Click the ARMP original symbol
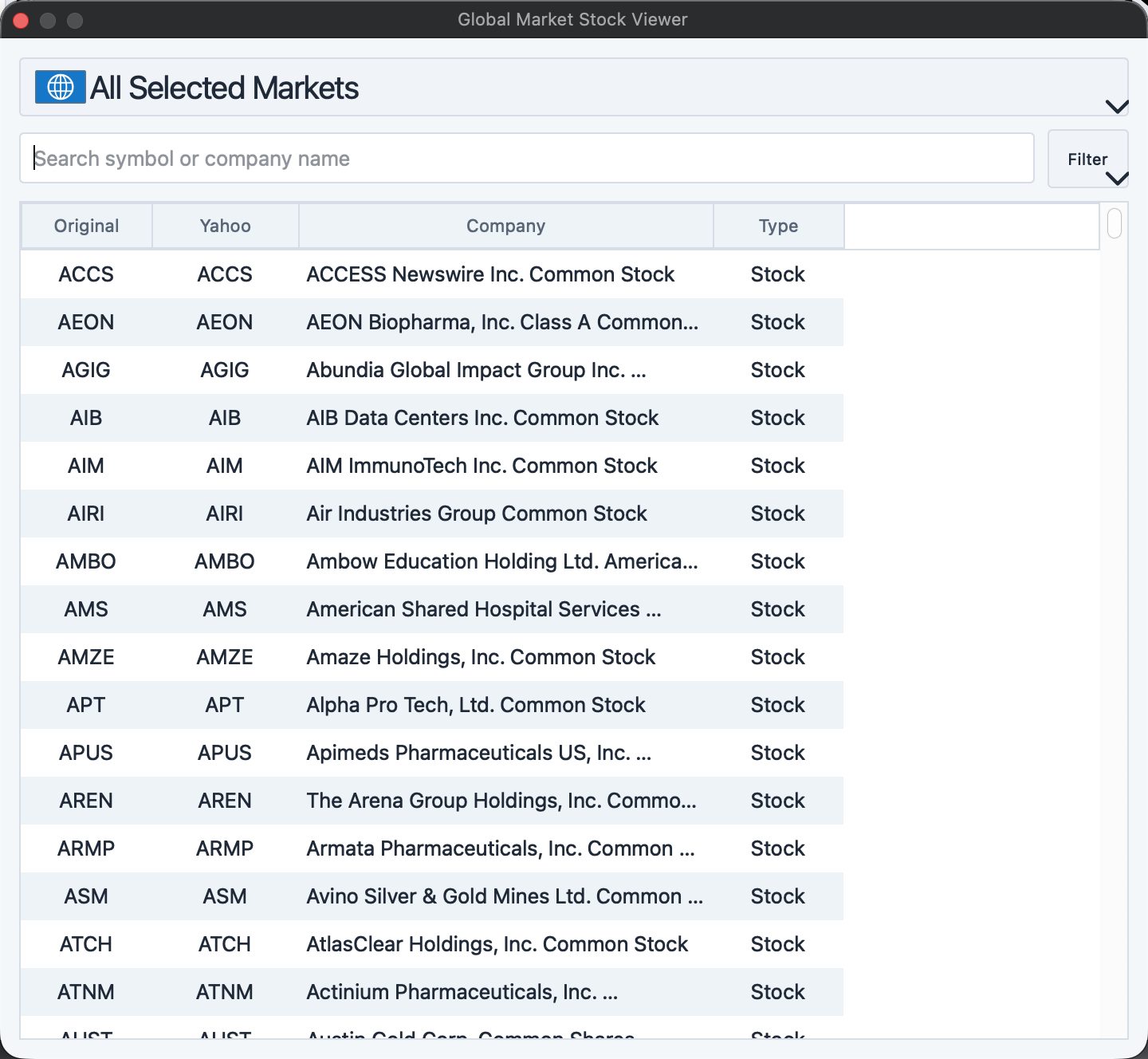The width and height of the screenshot is (1148, 1059). pos(86,848)
